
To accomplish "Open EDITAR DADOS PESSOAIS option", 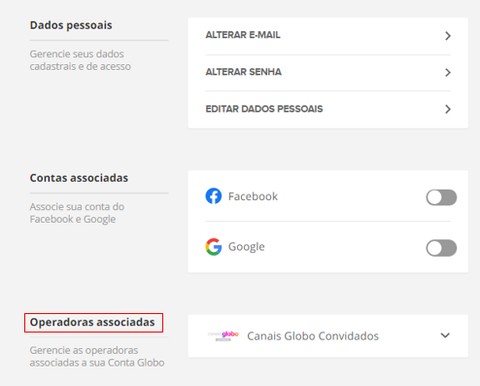I will pyautogui.click(x=328, y=109).
